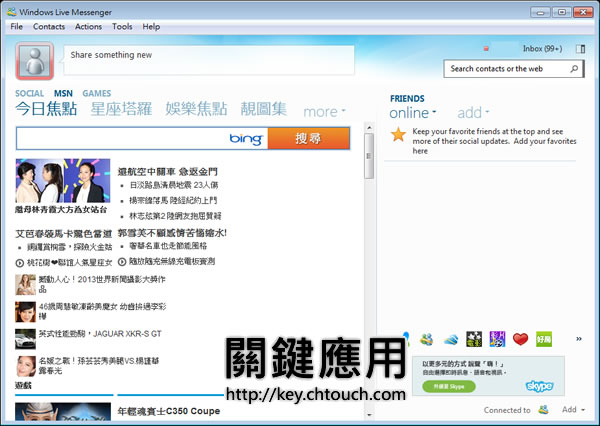
Task: Click the Messenger icon next to Connected to
Action: click(543, 410)
